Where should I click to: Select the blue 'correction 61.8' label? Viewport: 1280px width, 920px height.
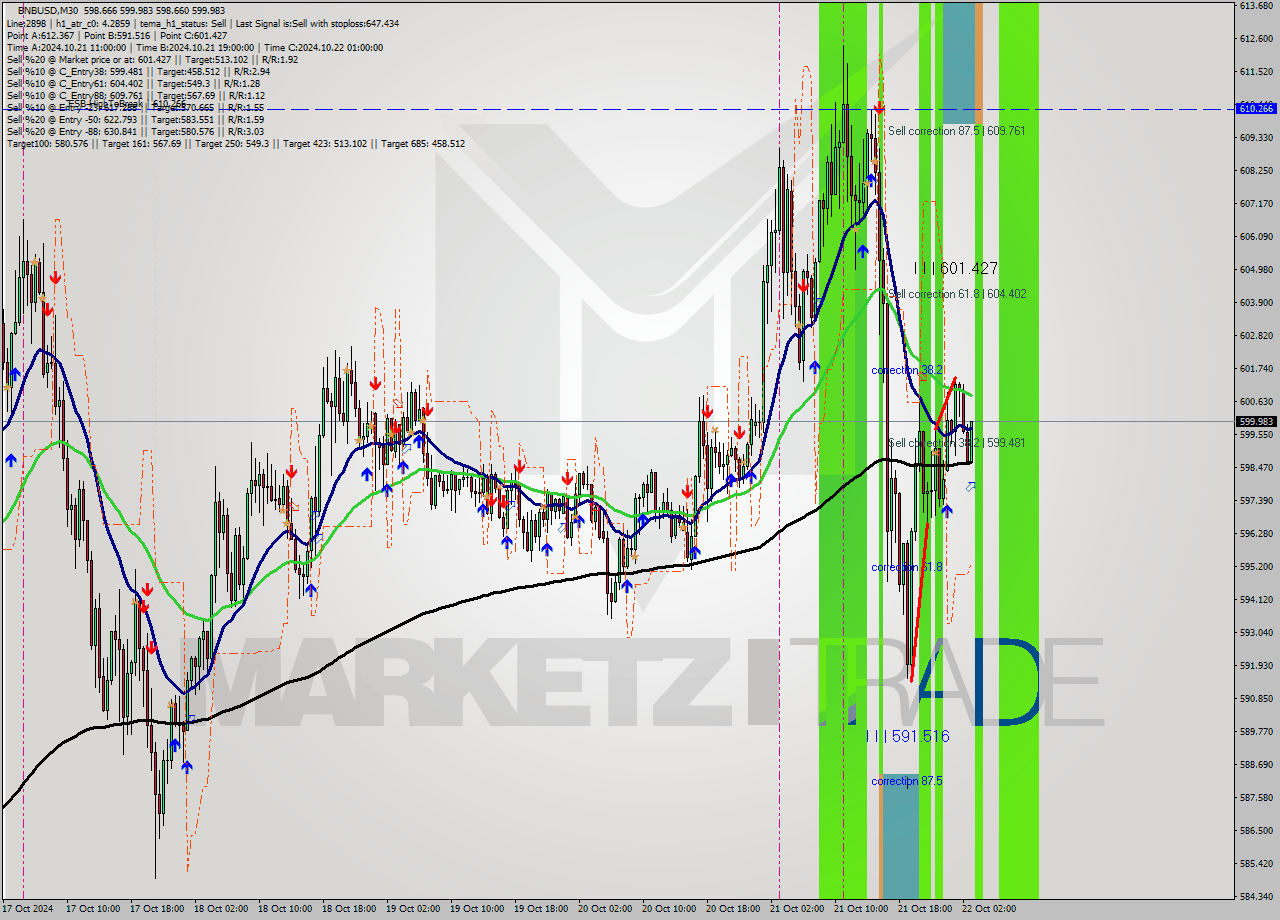907,567
